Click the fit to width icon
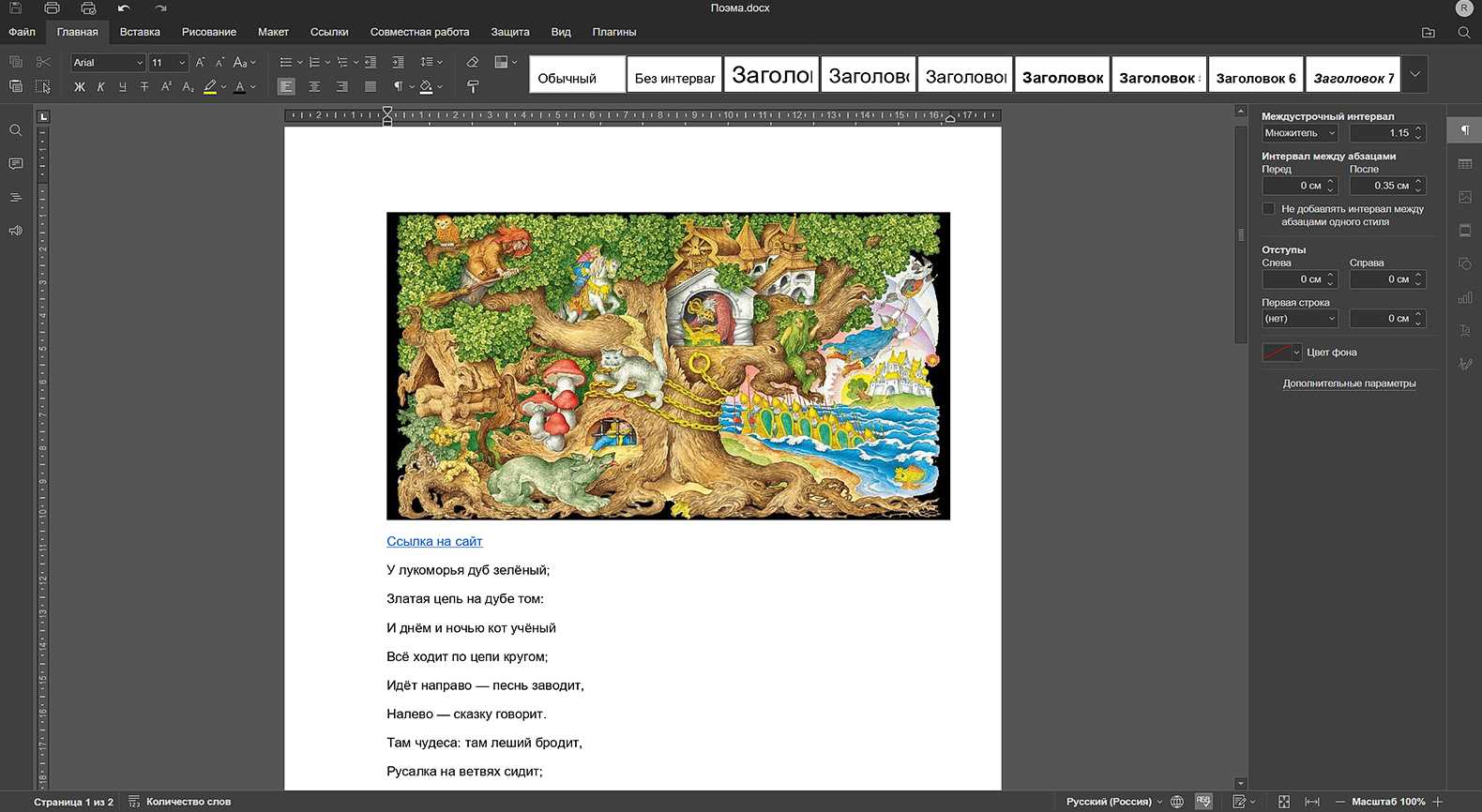Screen dimensions: 1482x812 pos(1312,802)
